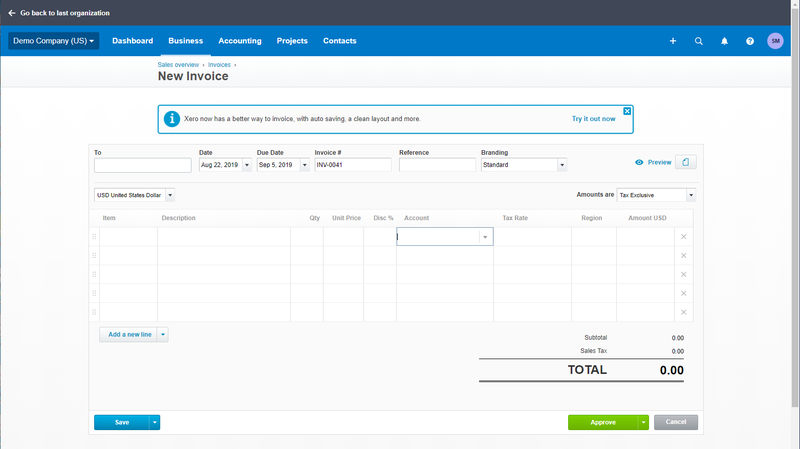Click the vertical page scrollbar
800x449 pixels.
[x=795, y=204]
